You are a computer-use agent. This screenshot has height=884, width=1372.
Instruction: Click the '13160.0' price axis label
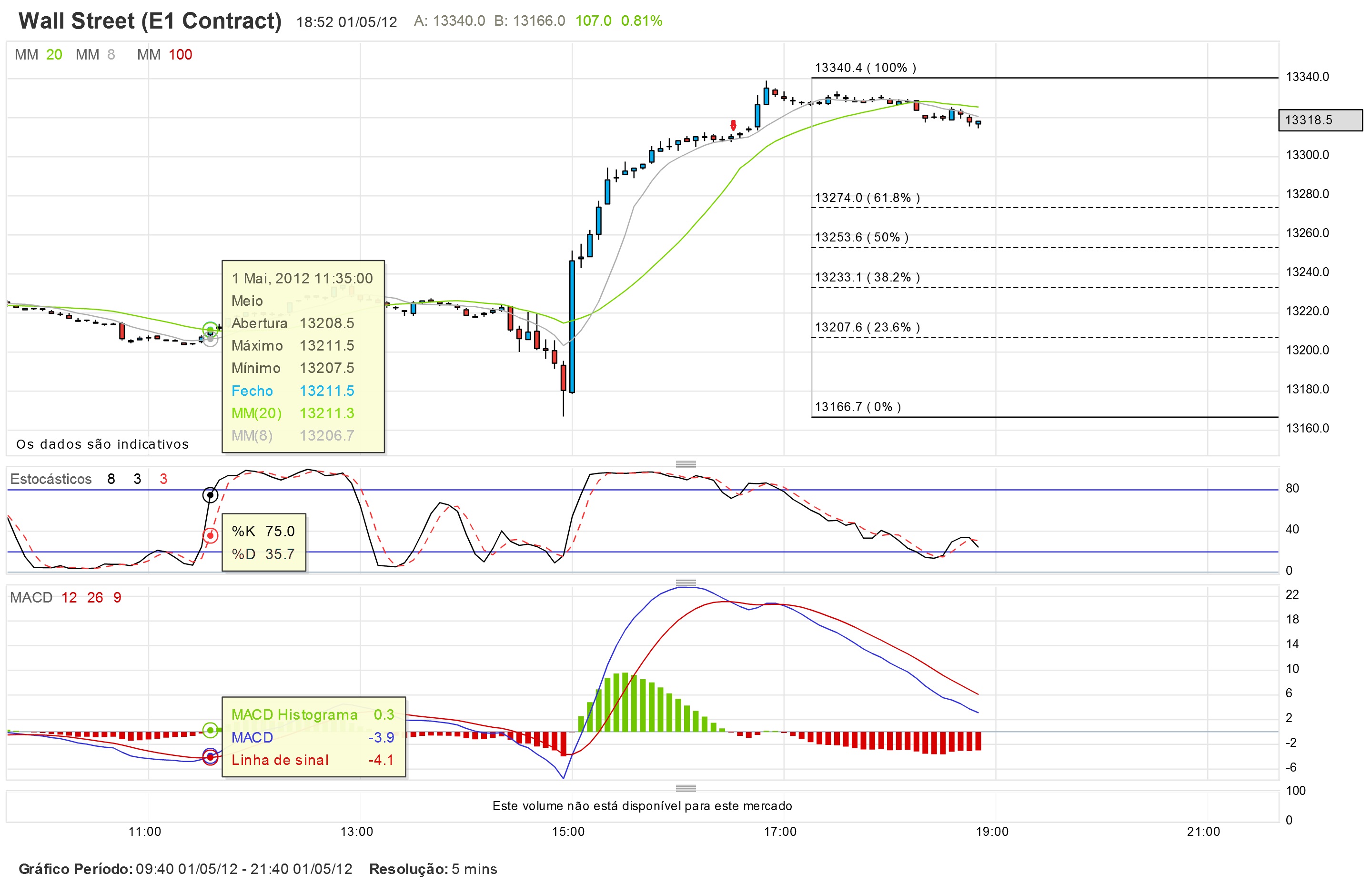[x=1307, y=428]
